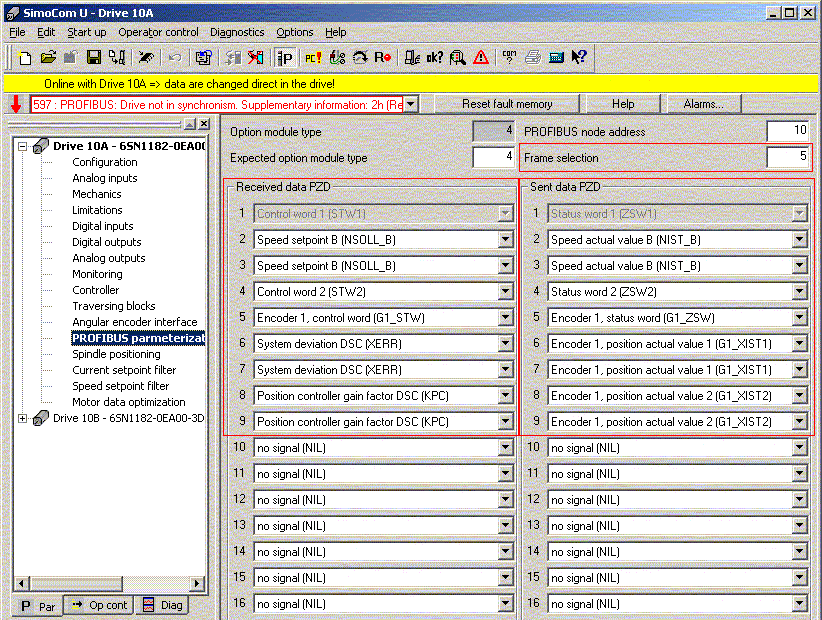Image resolution: width=822 pixels, height=620 pixels.
Task: Open the Operator control menu
Action: pos(158,32)
